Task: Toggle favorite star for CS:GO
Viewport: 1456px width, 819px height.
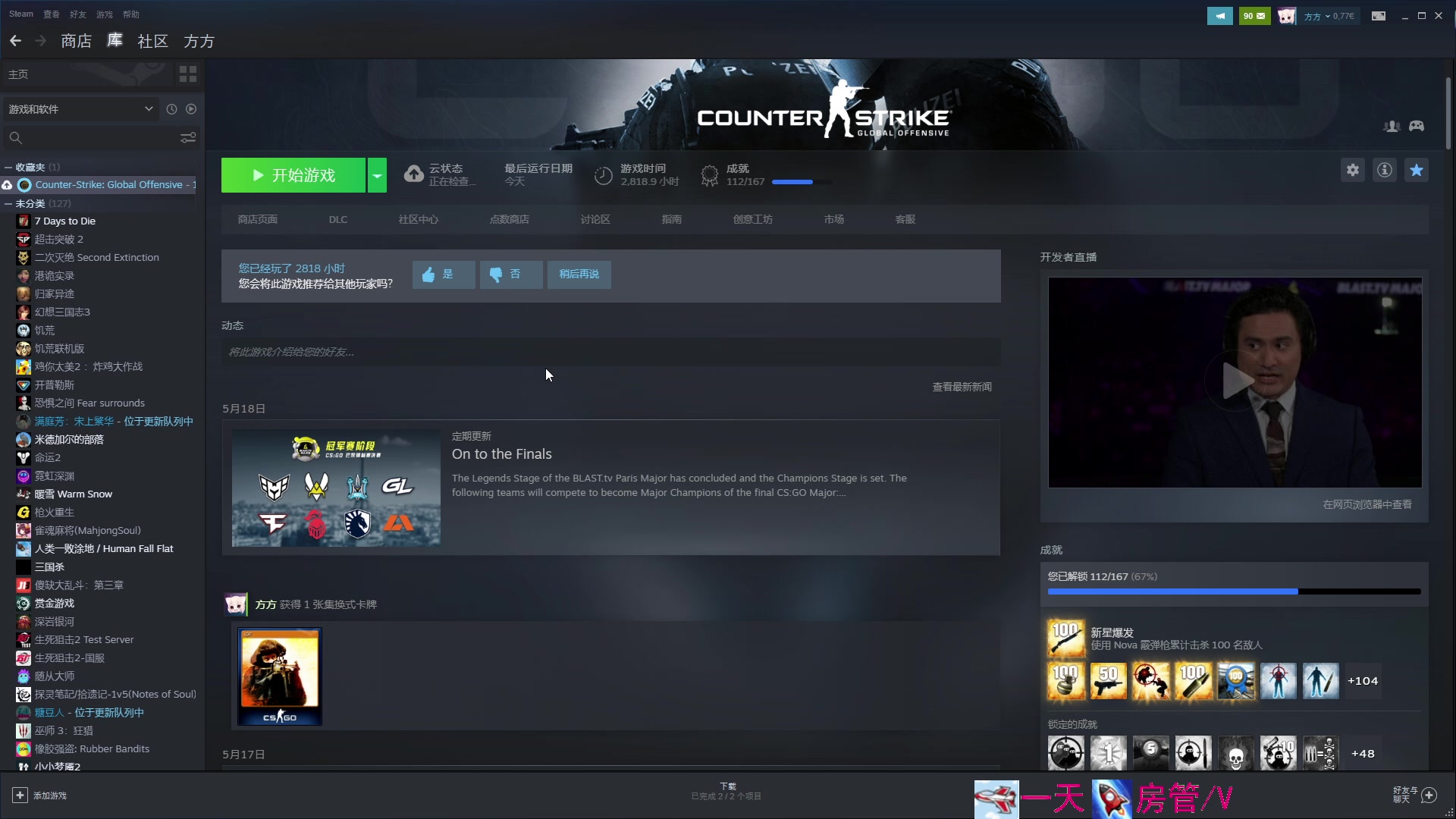Action: tap(1417, 170)
